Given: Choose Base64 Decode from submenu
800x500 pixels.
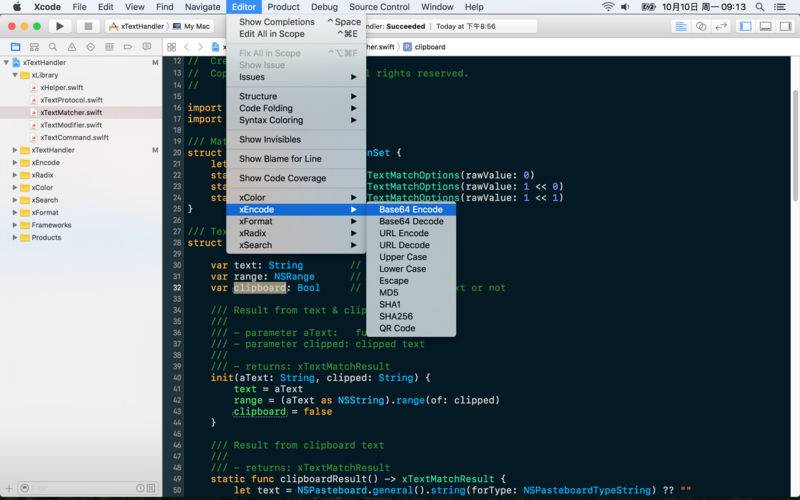Looking at the screenshot, I should pos(411,221).
